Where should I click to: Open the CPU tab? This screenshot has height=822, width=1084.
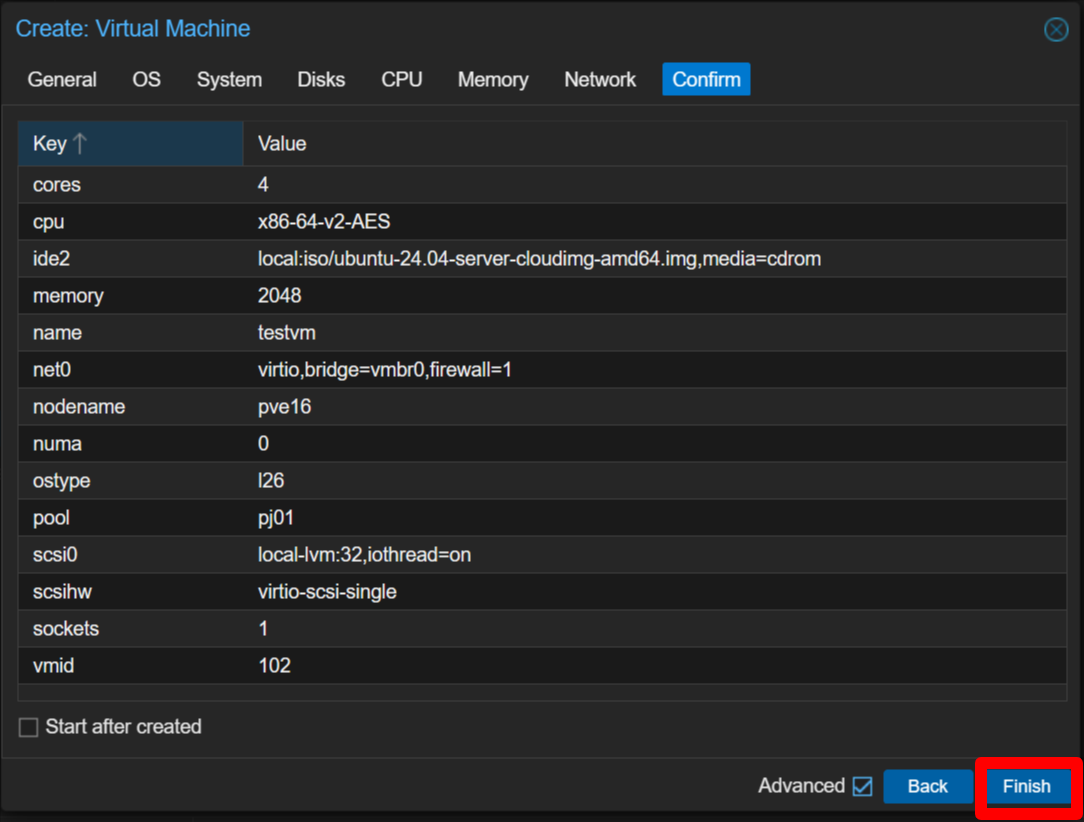tap(401, 80)
